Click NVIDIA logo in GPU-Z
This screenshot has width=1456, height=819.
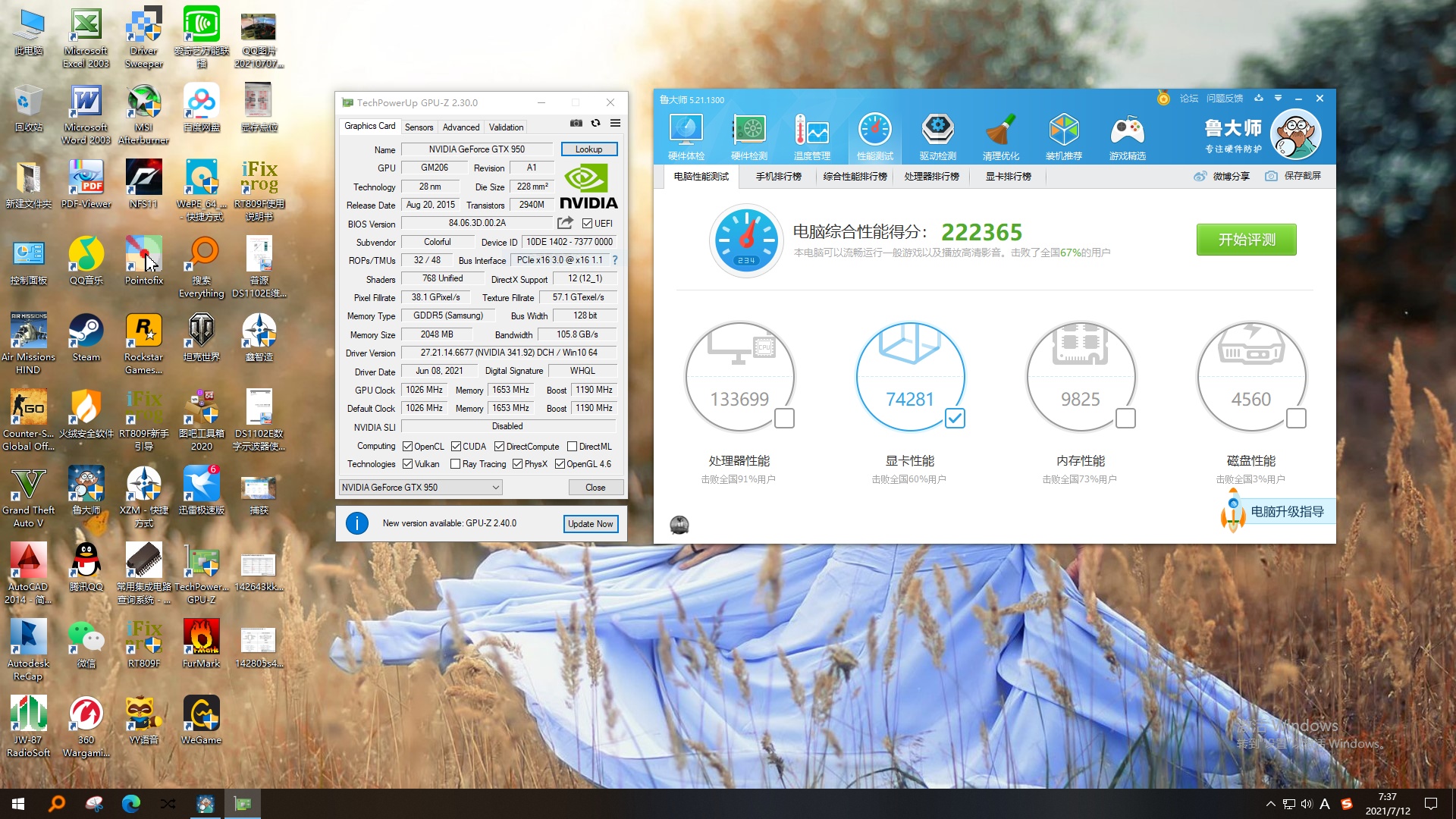tap(588, 187)
